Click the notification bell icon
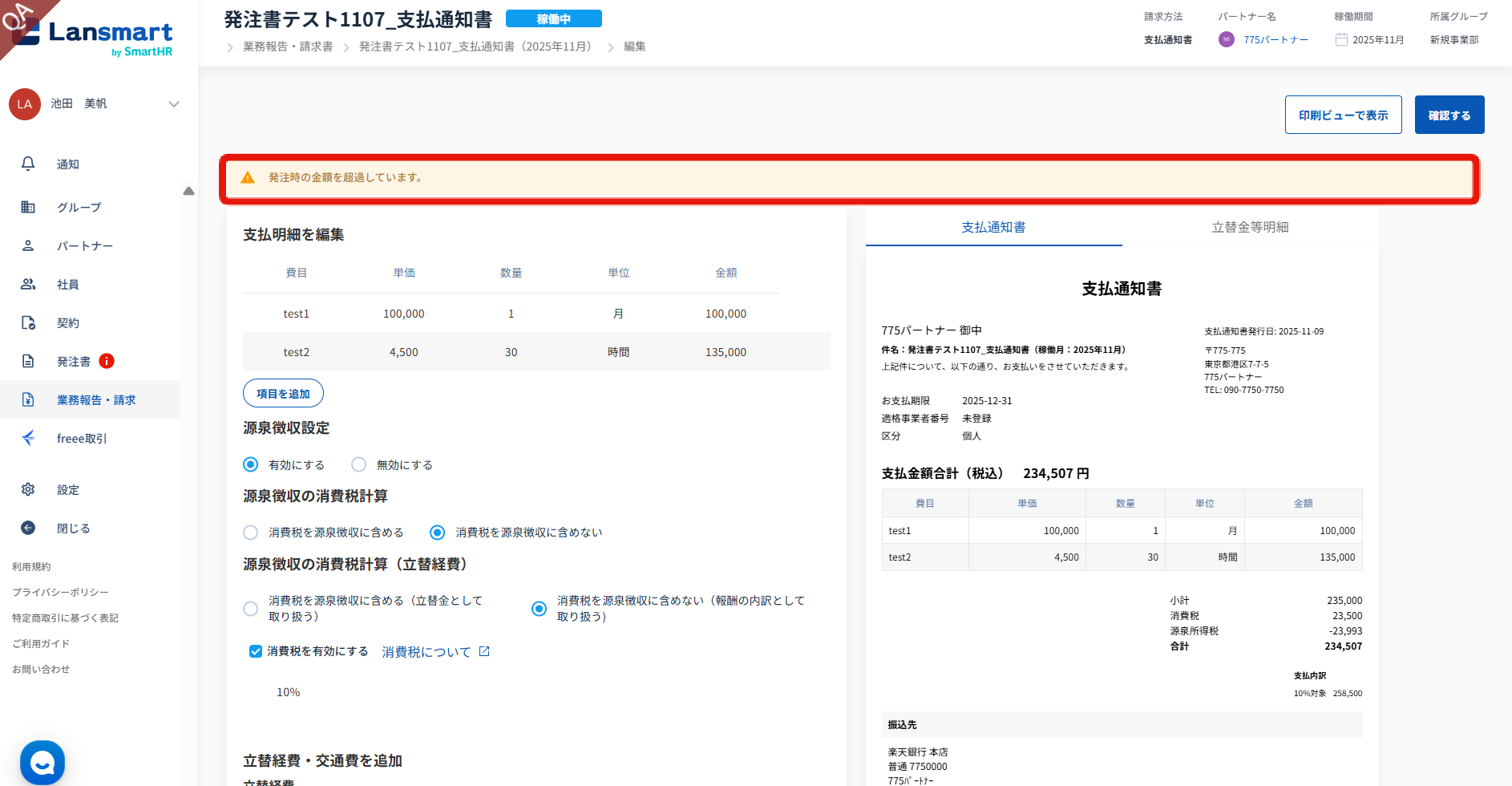Viewport: 1512px width, 786px height. pos(28,164)
